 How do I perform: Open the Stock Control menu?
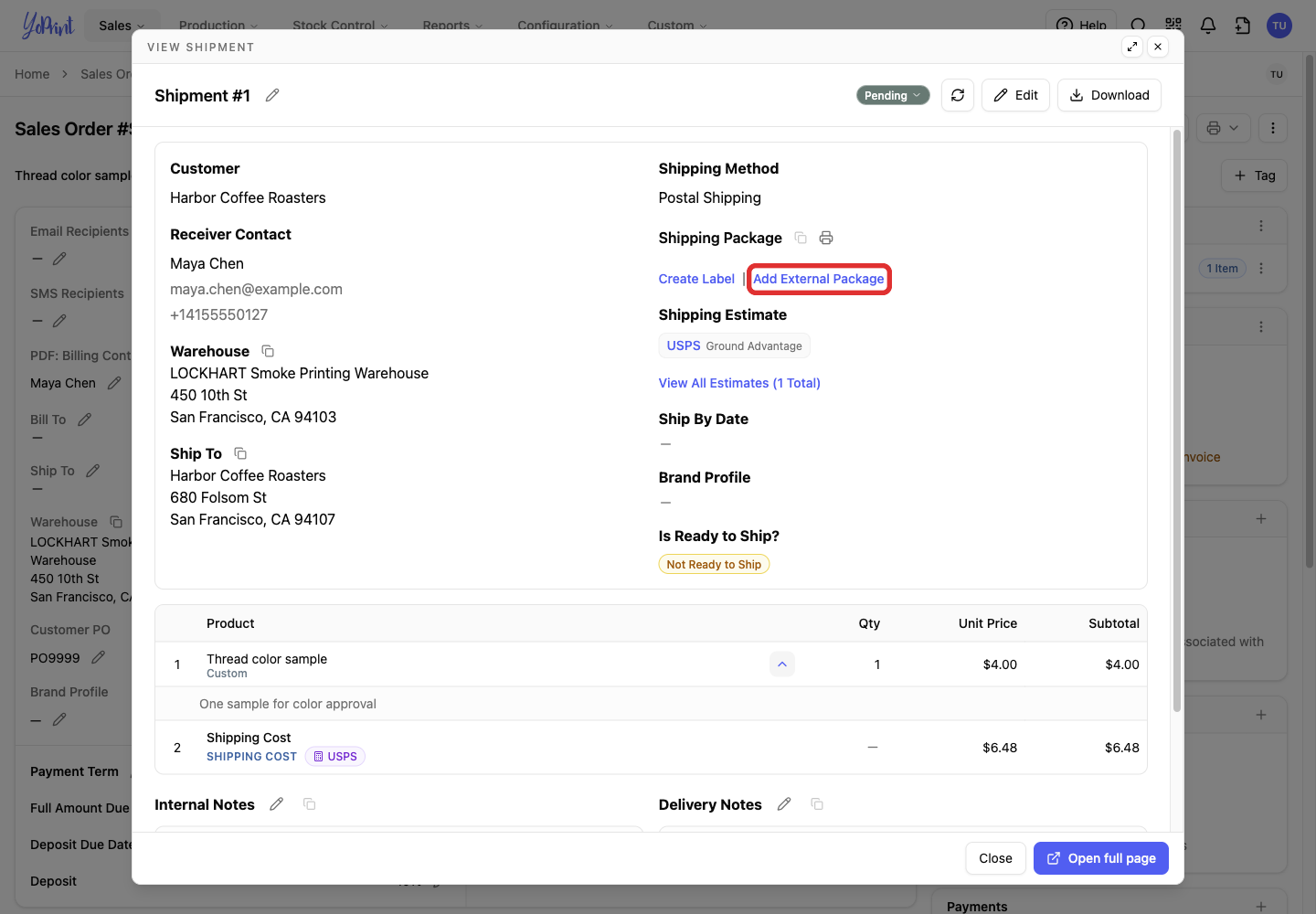pos(340,26)
